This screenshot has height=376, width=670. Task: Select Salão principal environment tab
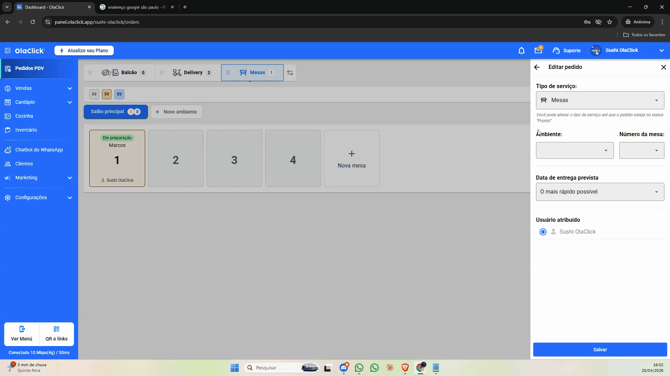pyautogui.click(x=116, y=112)
